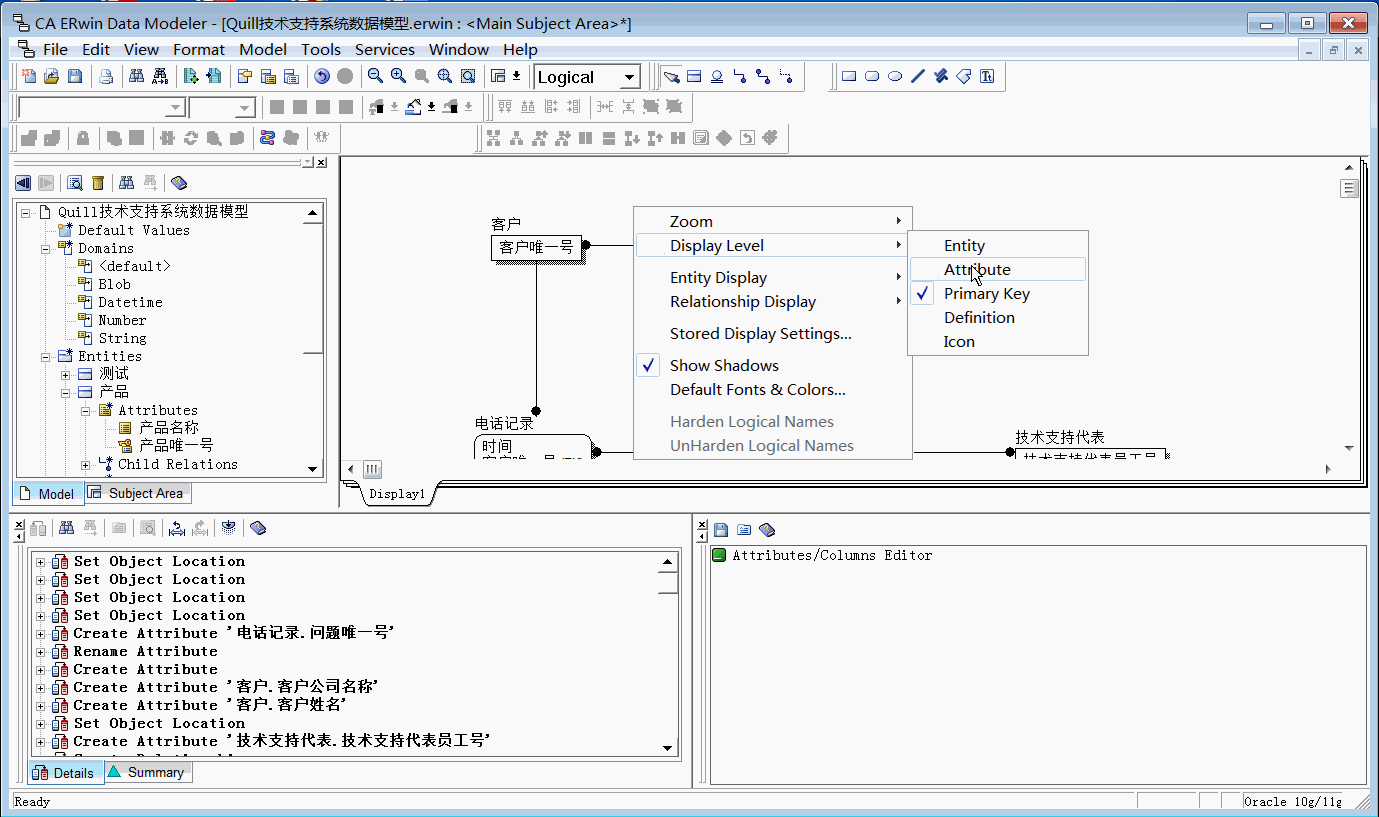Activate the Text box drawing tool
The width and height of the screenshot is (1379, 817).
pyautogui.click(x=987, y=76)
